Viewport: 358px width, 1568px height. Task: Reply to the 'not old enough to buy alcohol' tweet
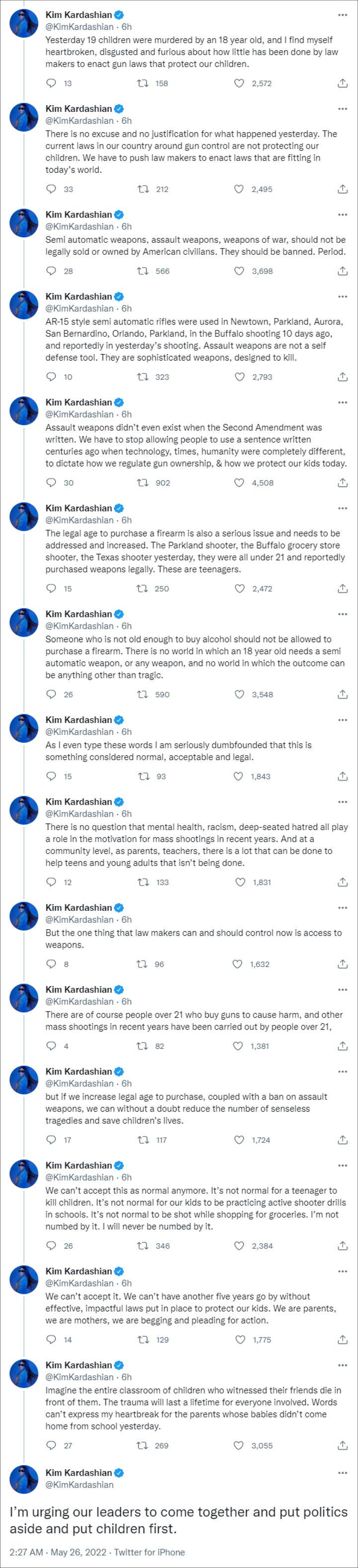[51, 694]
